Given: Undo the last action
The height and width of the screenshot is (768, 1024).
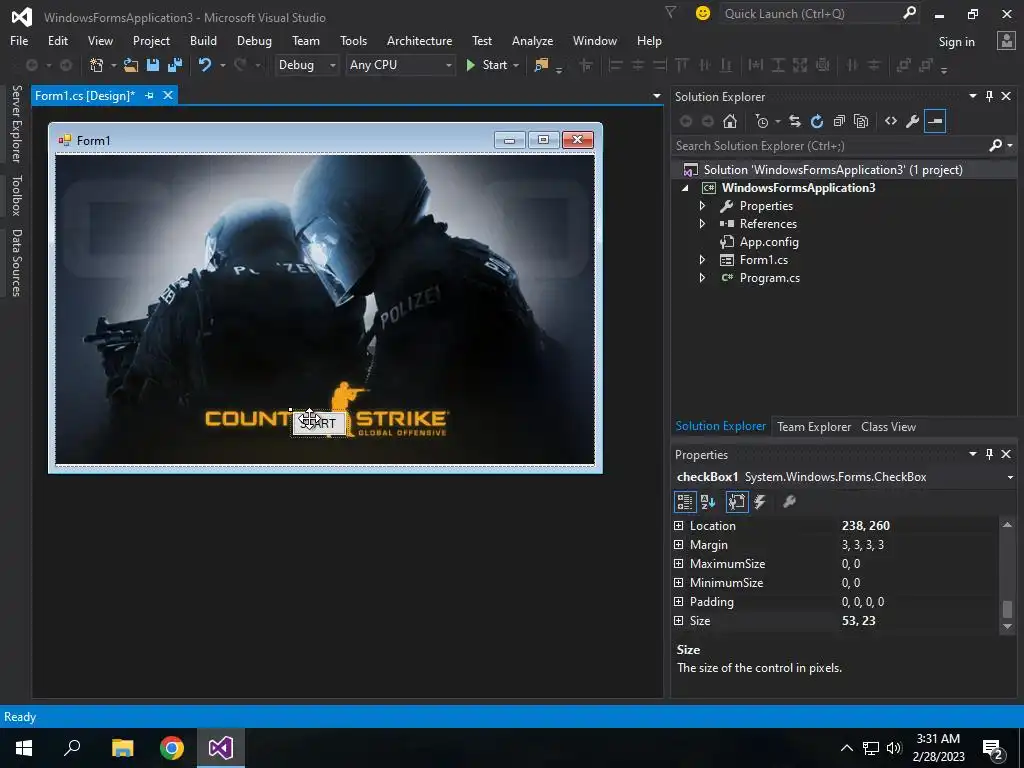Looking at the screenshot, I should click(x=205, y=65).
